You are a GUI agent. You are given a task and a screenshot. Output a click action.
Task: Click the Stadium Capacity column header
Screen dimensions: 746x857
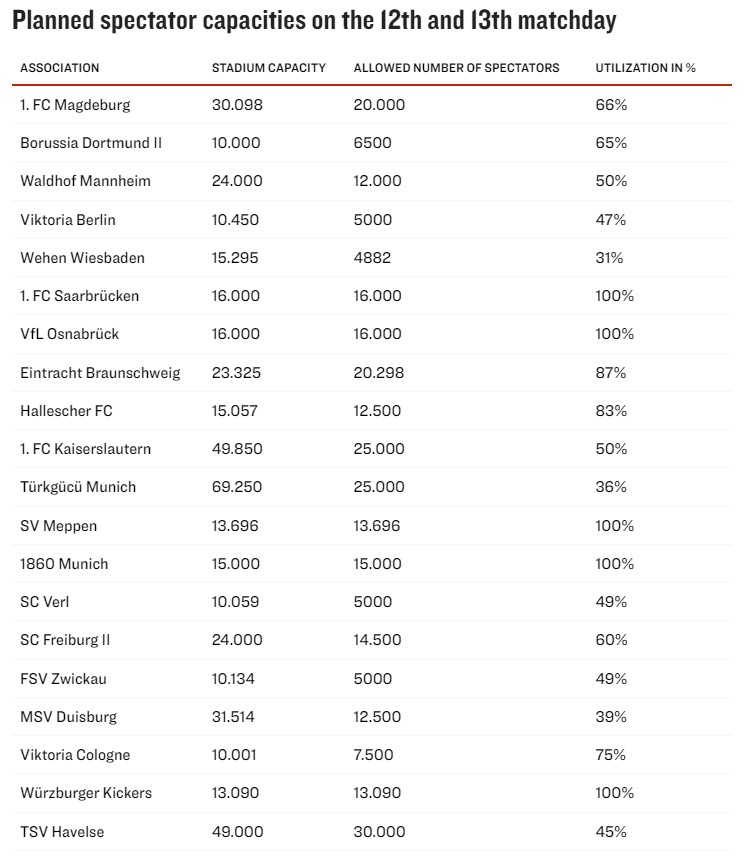point(269,68)
